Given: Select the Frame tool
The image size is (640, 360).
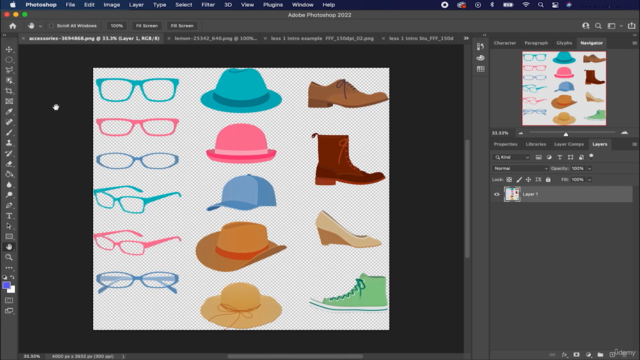Looking at the screenshot, I should tap(9, 101).
